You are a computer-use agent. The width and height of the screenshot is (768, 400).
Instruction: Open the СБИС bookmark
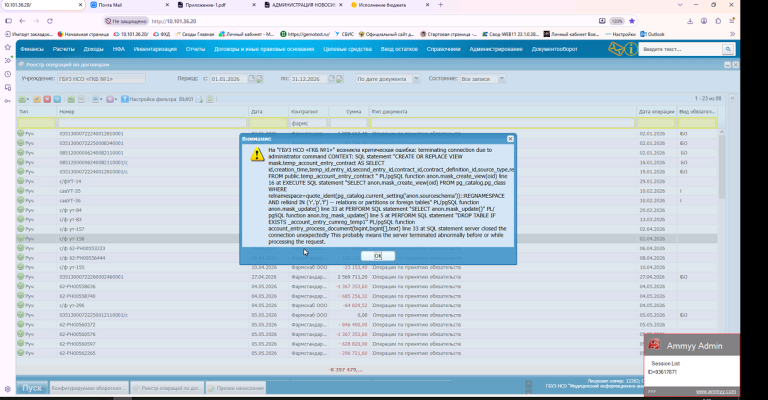point(345,34)
